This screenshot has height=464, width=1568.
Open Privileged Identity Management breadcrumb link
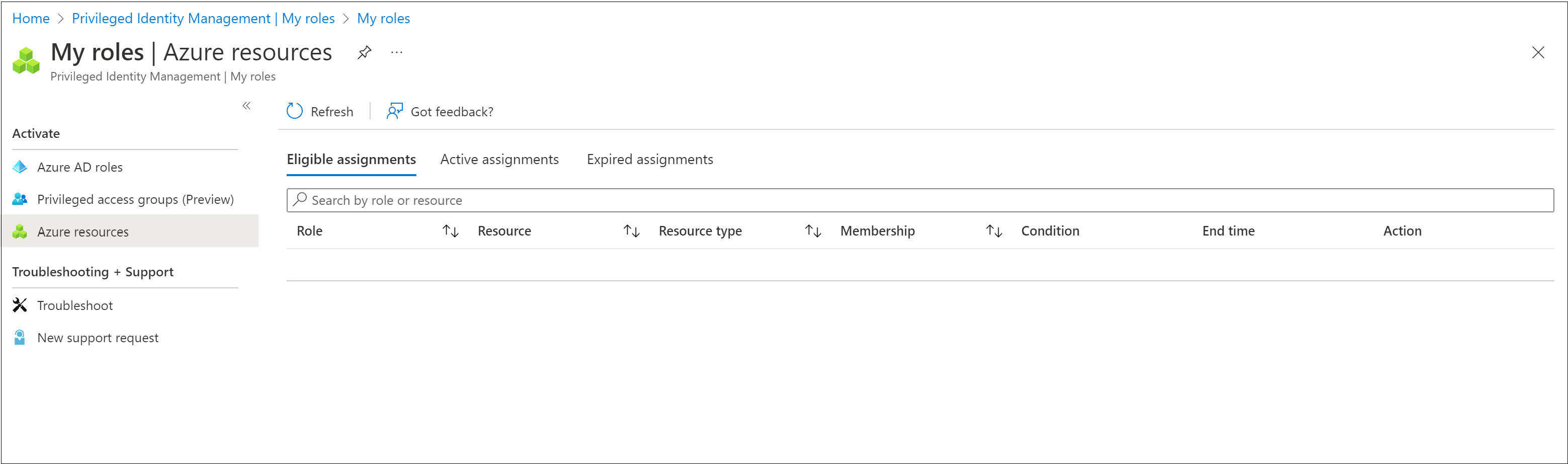point(203,19)
